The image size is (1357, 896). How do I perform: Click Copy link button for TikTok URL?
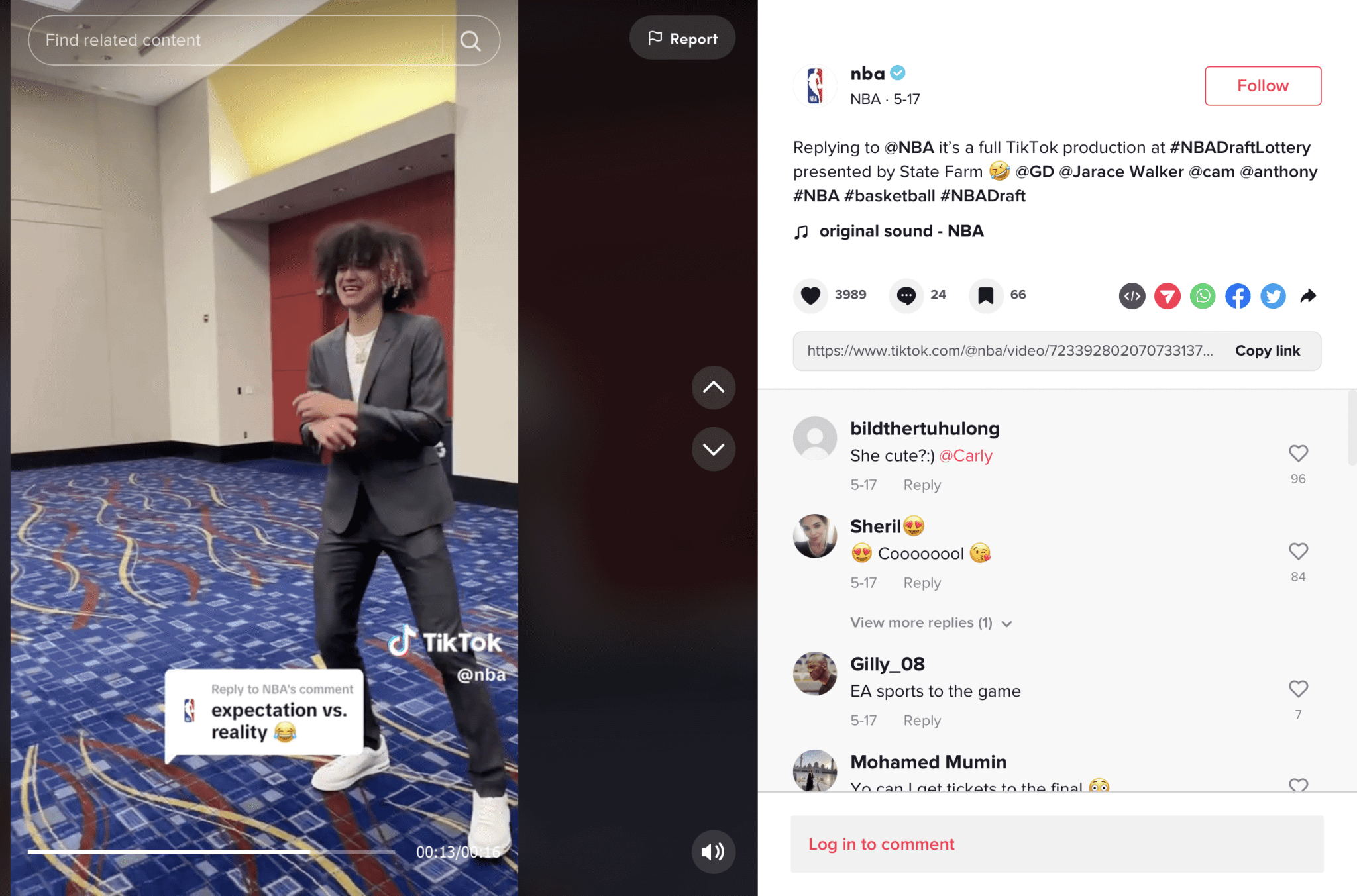[x=1267, y=350]
